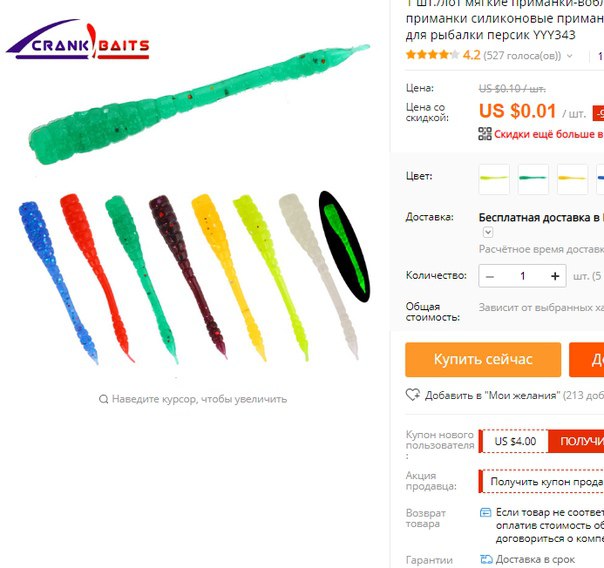Click the magnifier zoom hint icon

pyautogui.click(x=103, y=399)
